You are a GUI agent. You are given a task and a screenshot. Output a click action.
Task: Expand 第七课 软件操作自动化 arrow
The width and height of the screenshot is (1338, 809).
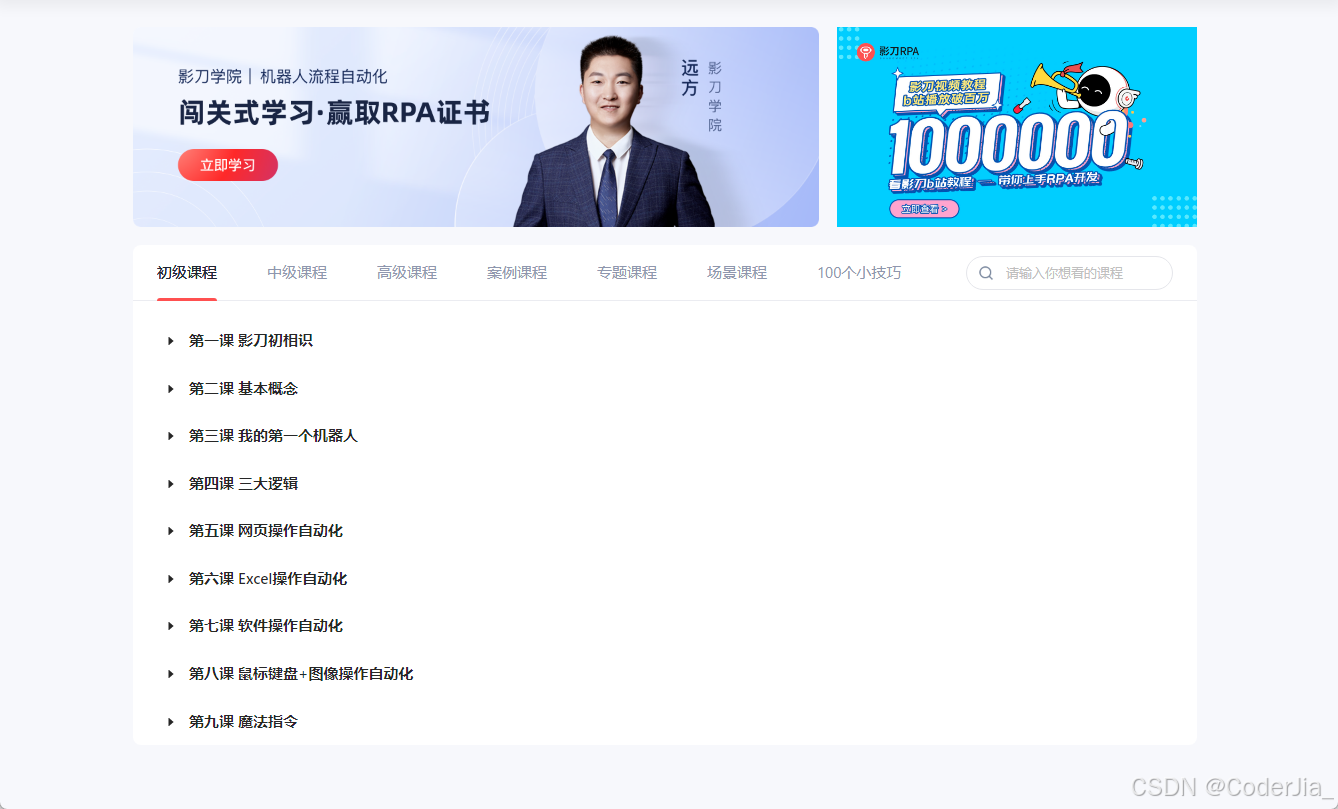click(171, 626)
